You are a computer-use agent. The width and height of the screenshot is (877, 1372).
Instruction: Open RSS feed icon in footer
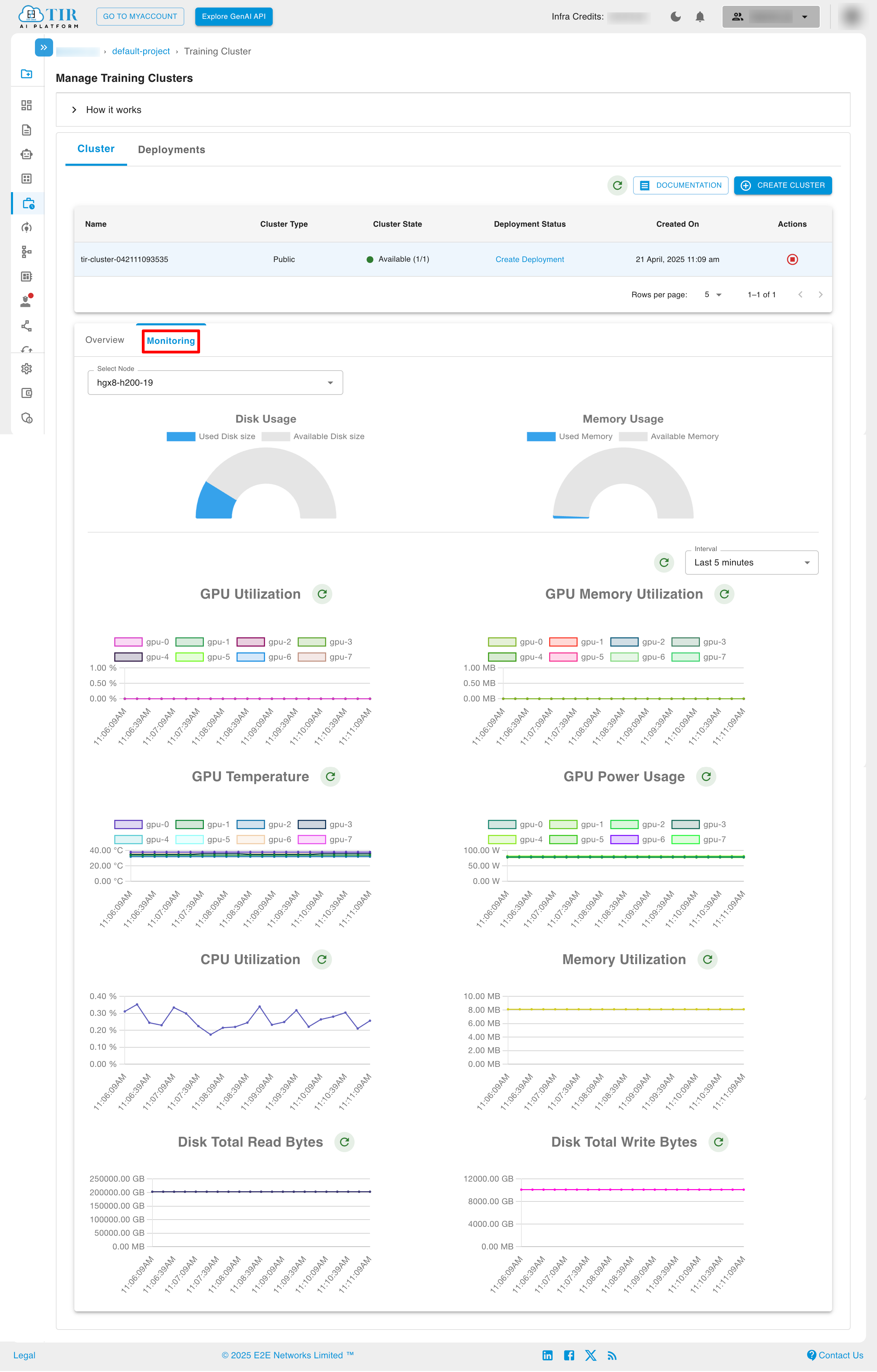pos(612,1356)
